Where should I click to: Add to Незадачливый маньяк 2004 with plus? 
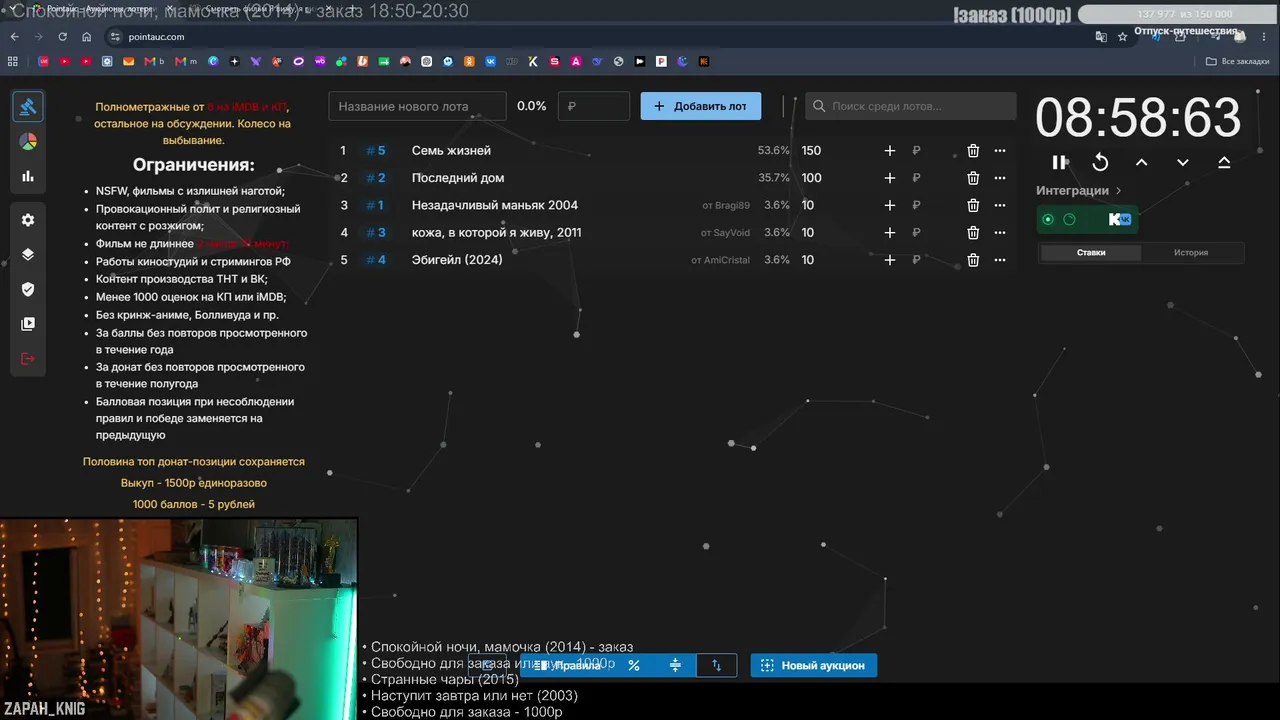point(890,205)
